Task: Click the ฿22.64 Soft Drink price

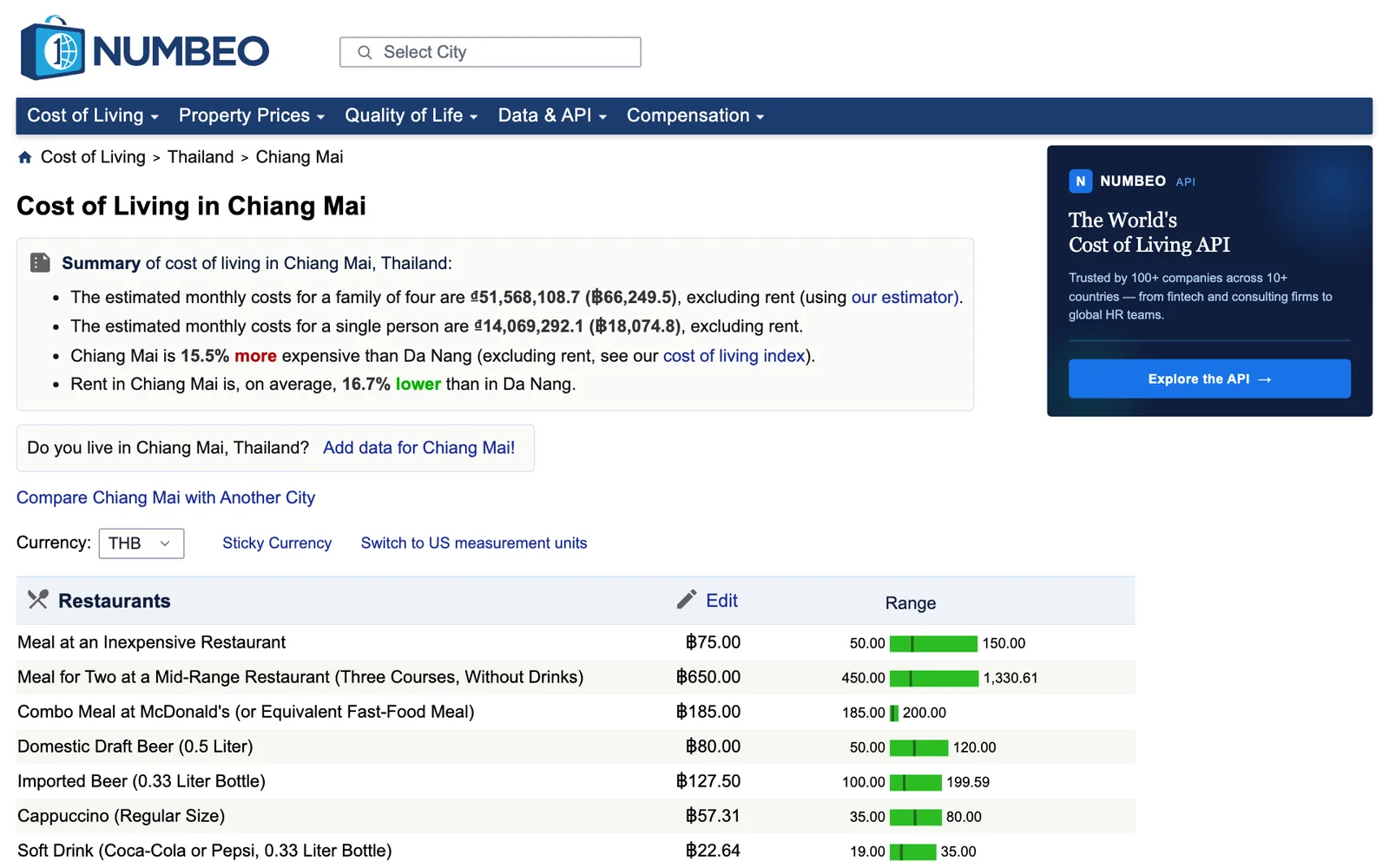Action: click(713, 851)
